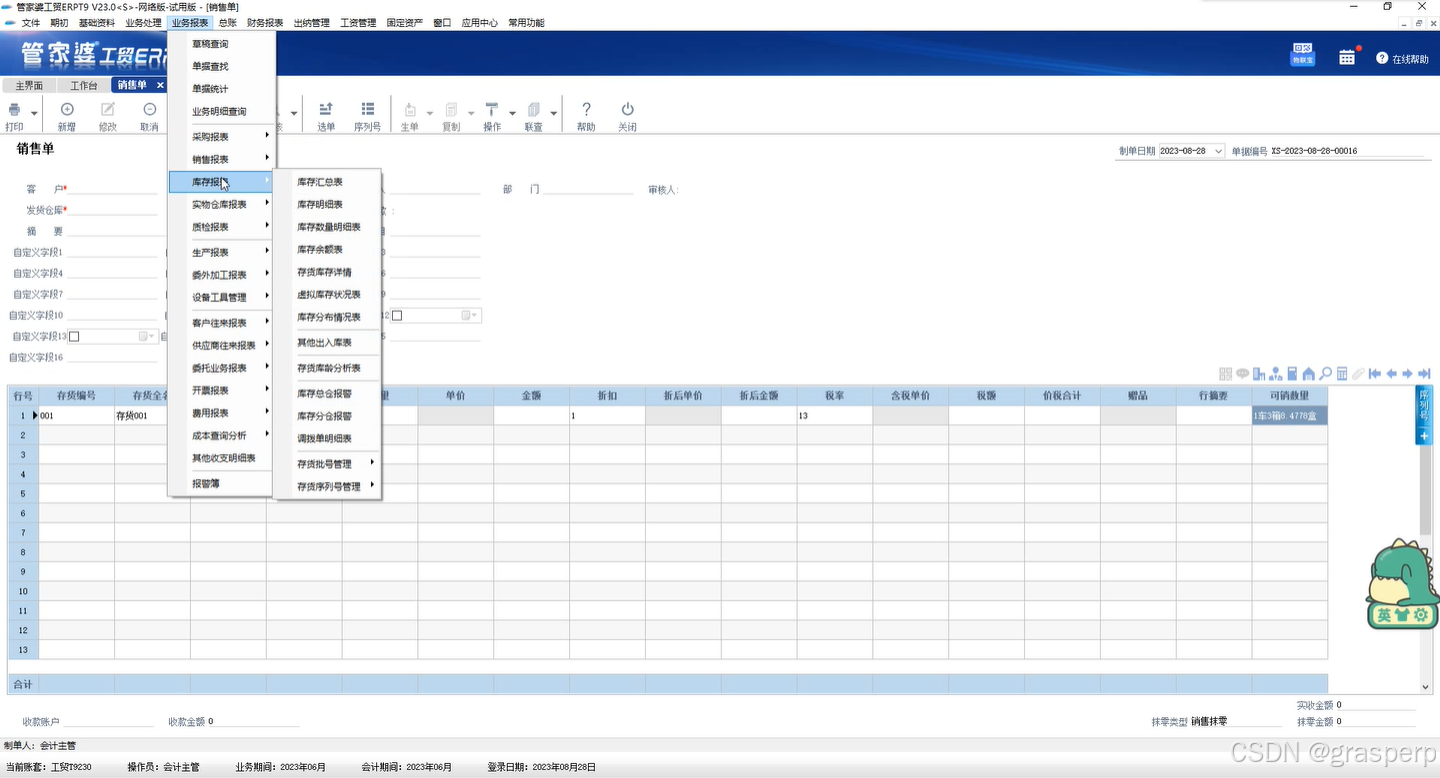The width and height of the screenshot is (1440, 778).
Task: Expand the 打印 dropdown arrow
Action: (x=34, y=114)
